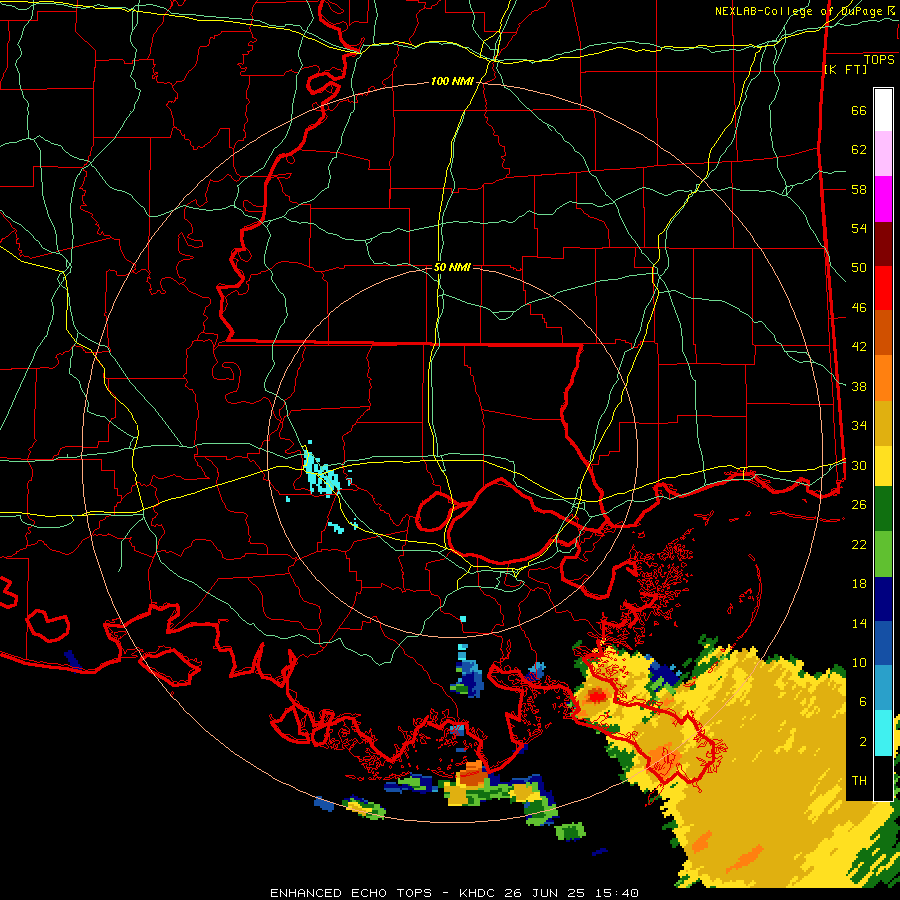Click the magenta legend swatch
Image resolution: width=900 pixels, height=900 pixels.
pos(883,199)
